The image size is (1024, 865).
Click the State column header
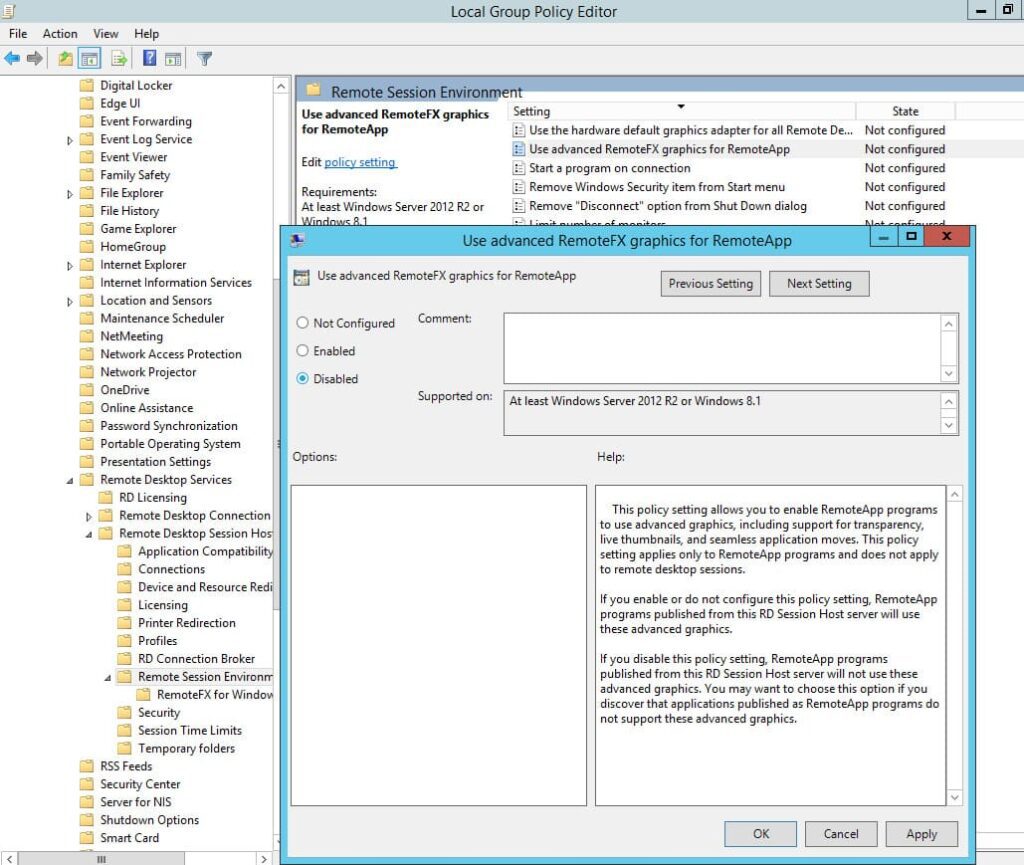(905, 112)
